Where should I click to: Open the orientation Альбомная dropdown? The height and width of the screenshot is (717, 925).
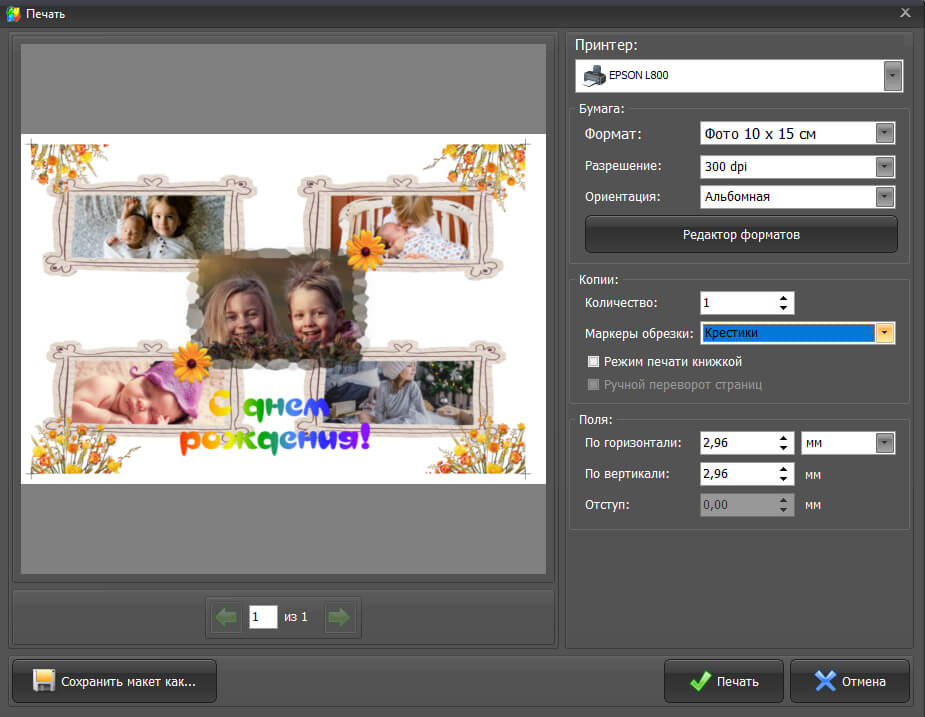(x=884, y=197)
